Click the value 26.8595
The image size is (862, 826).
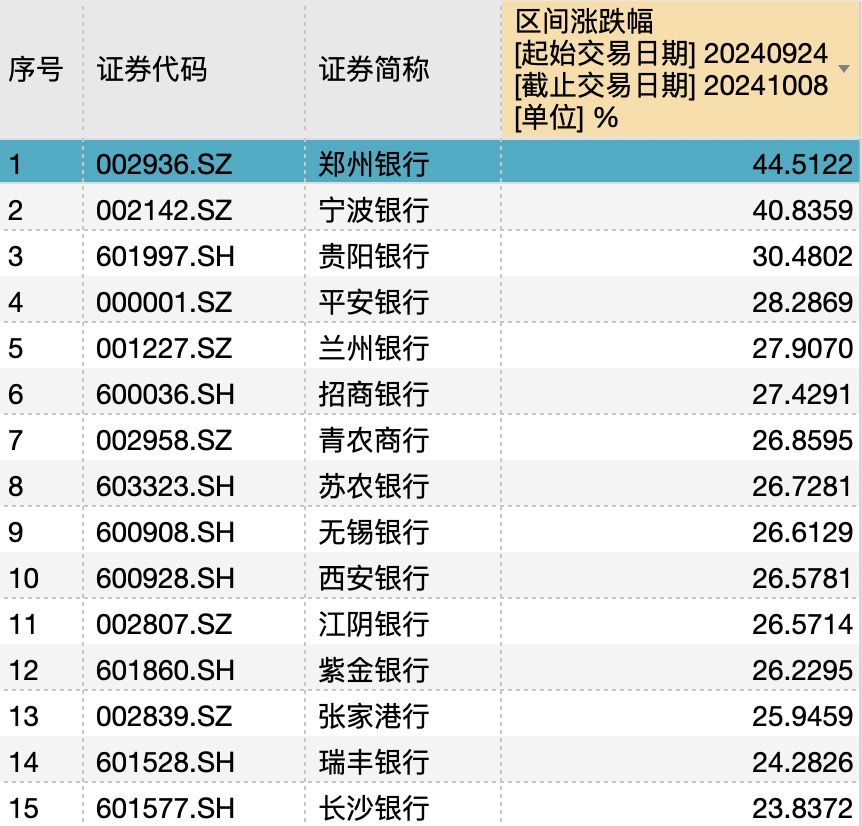(x=802, y=440)
